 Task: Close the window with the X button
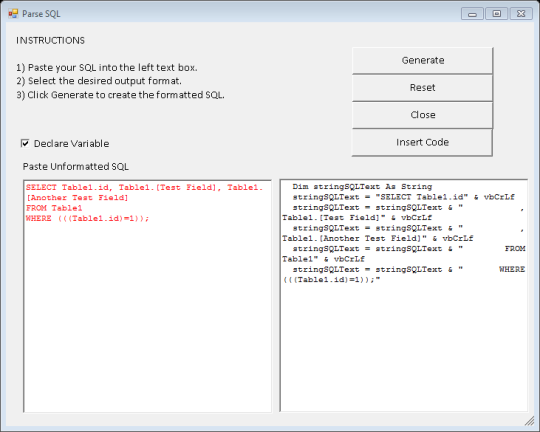pos(521,14)
